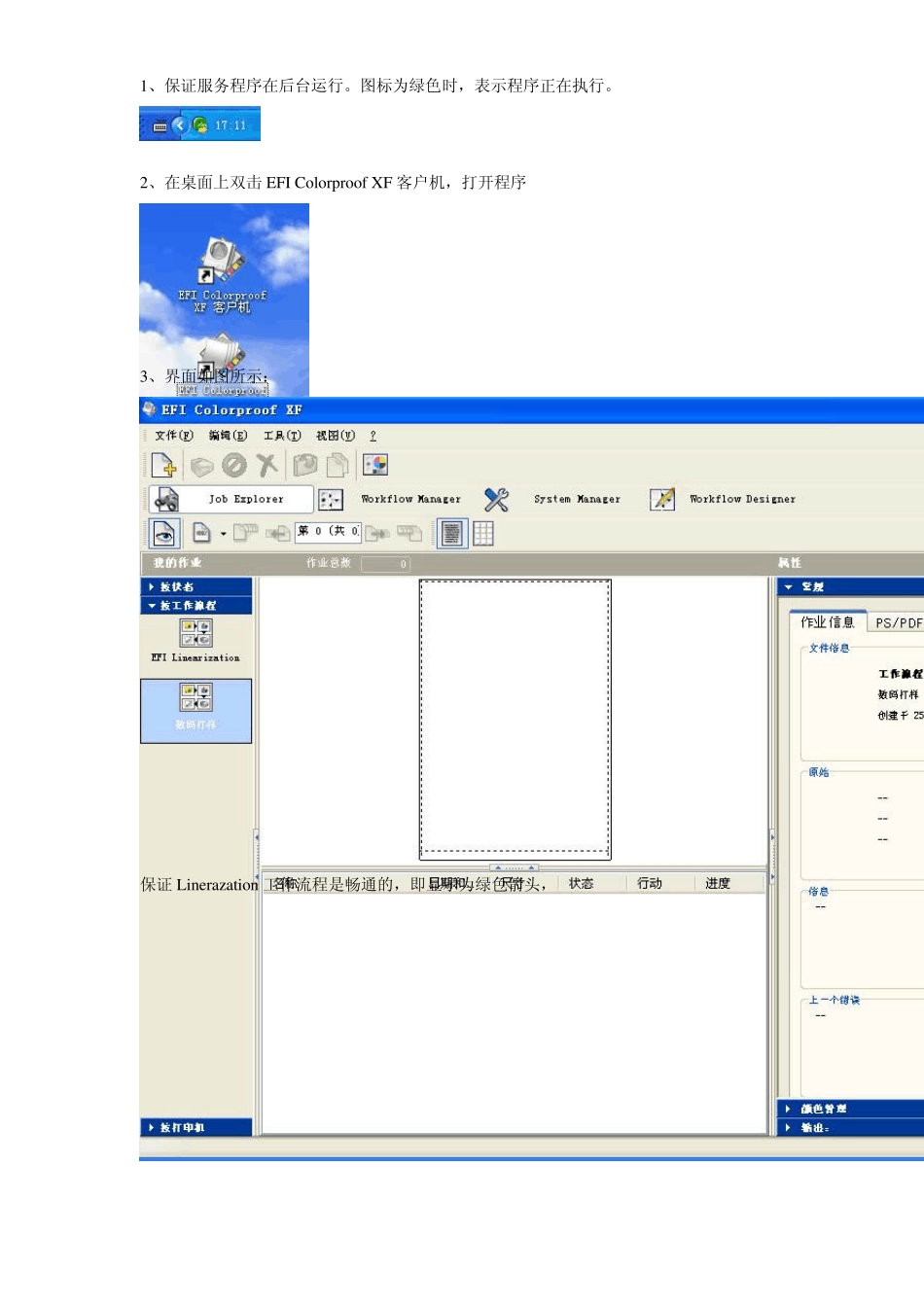
Task: Click the dashed page preview area
Action: tap(515, 718)
